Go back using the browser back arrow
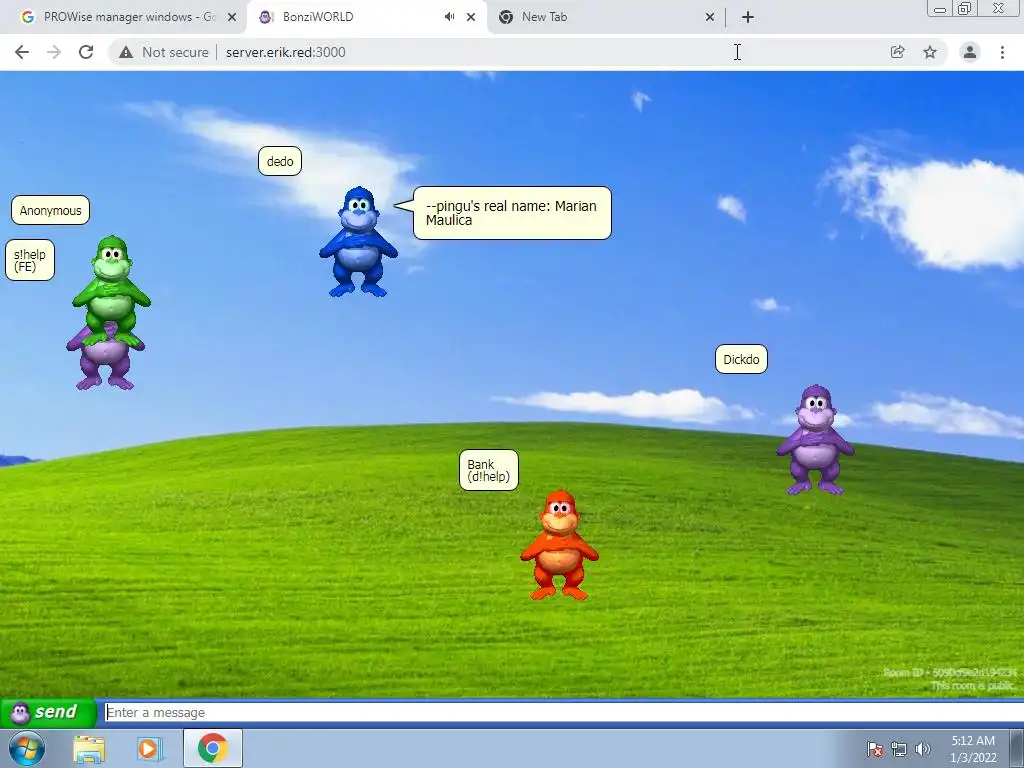 (22, 52)
